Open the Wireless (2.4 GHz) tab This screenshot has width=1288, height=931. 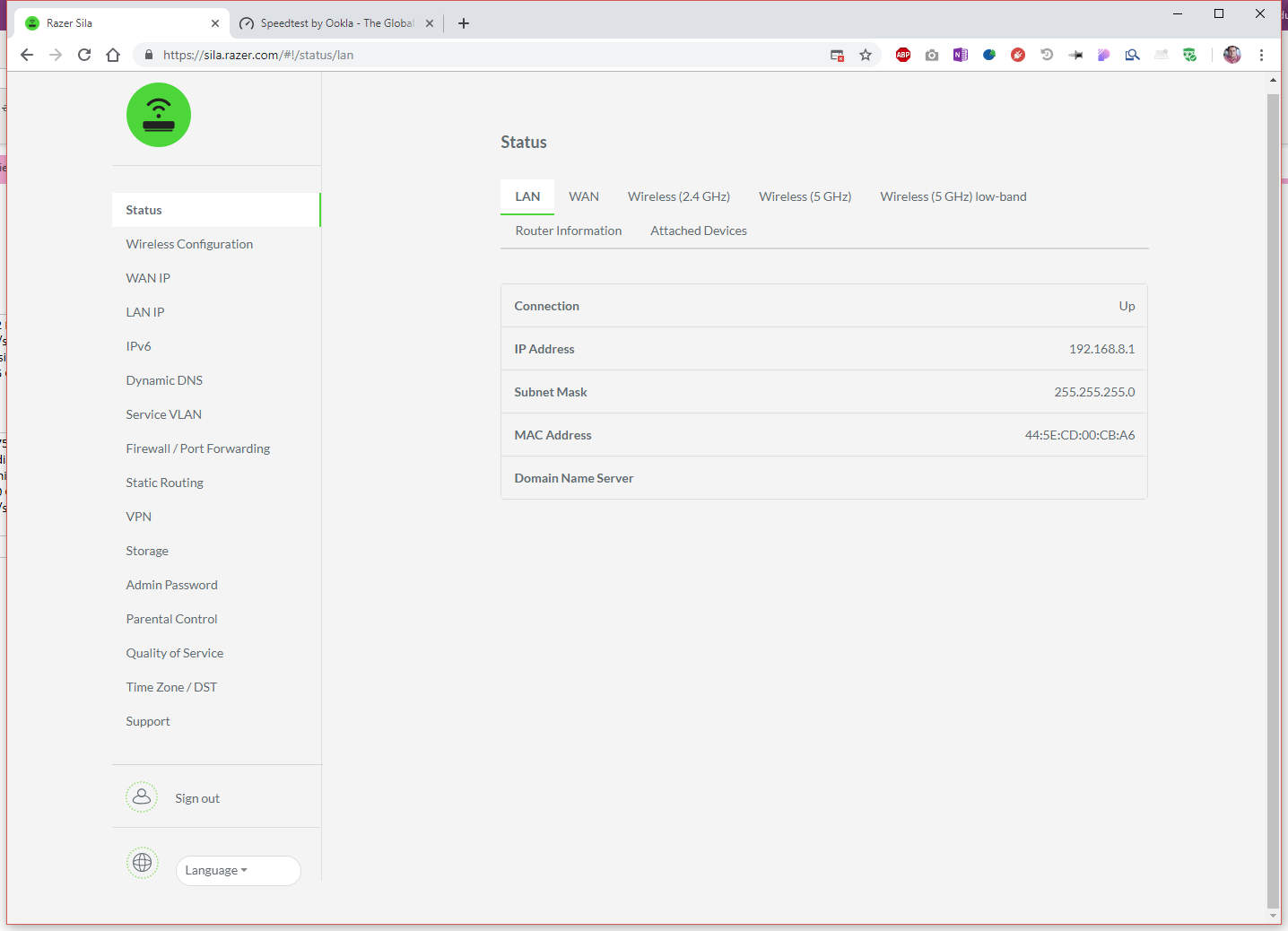click(679, 196)
